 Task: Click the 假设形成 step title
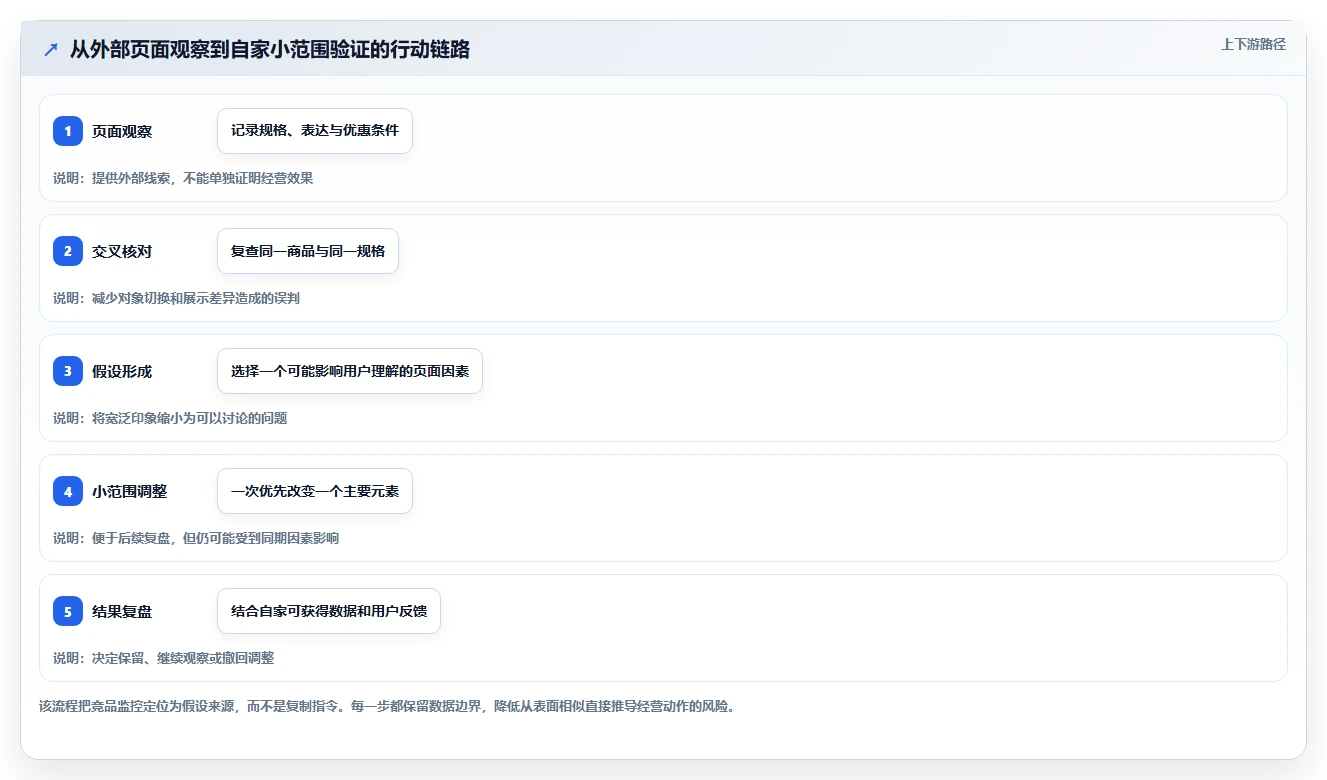click(x=122, y=371)
